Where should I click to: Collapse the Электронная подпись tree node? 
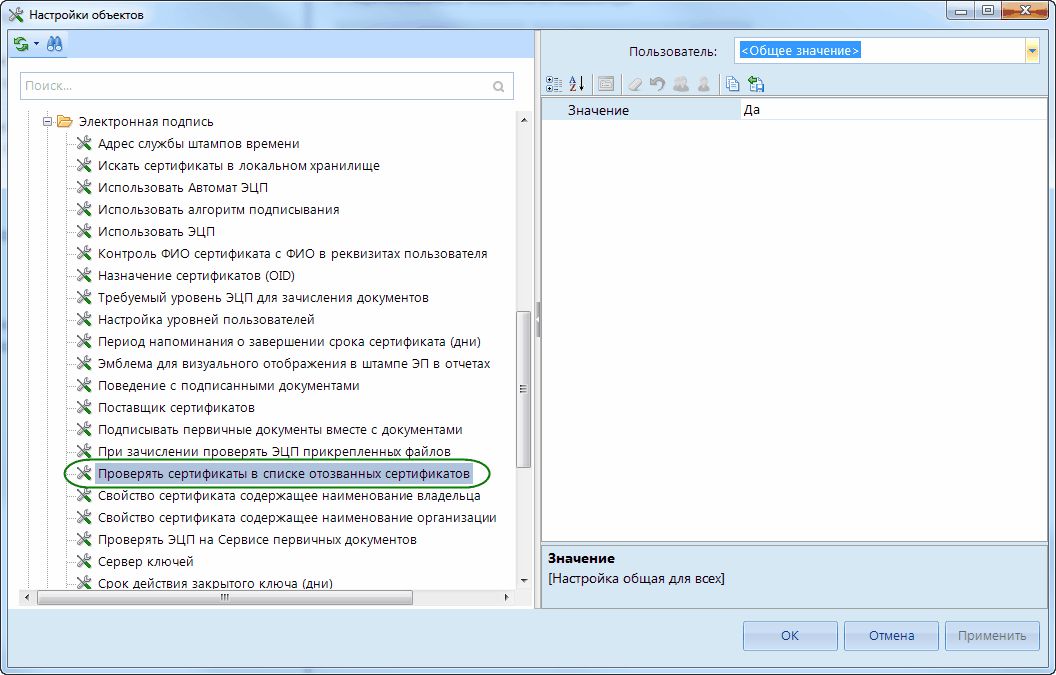(46, 122)
